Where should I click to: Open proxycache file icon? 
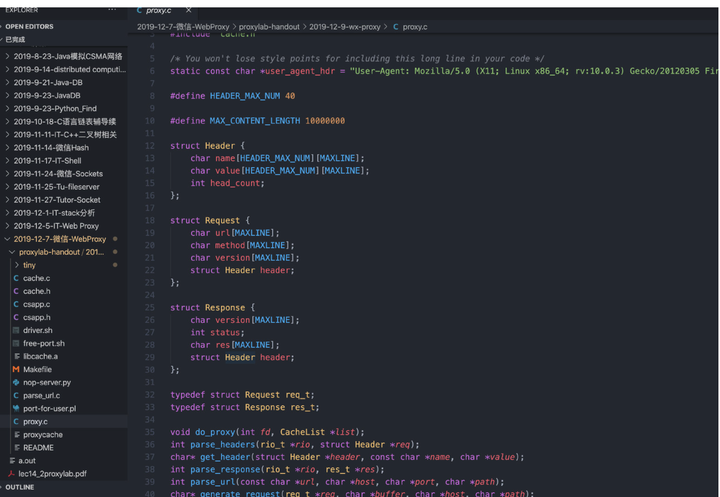pos(17,435)
